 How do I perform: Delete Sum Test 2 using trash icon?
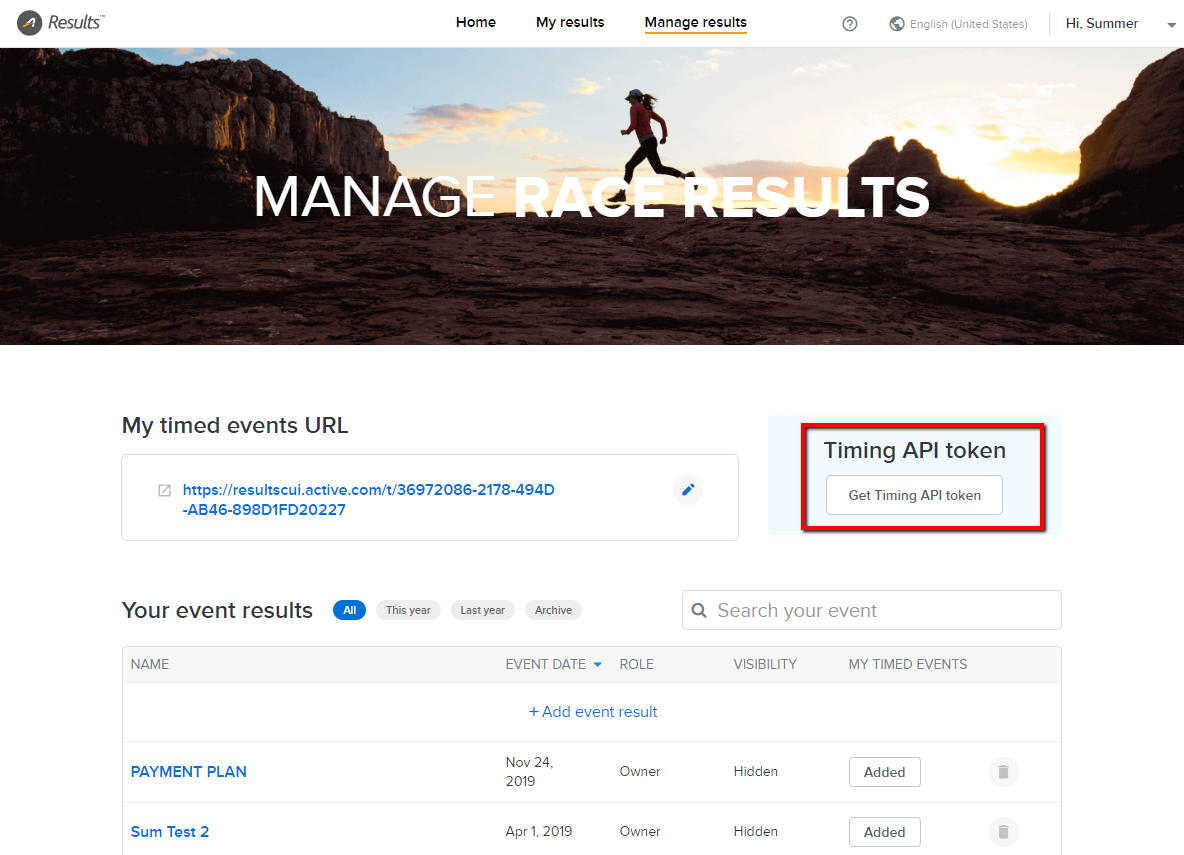1004,832
